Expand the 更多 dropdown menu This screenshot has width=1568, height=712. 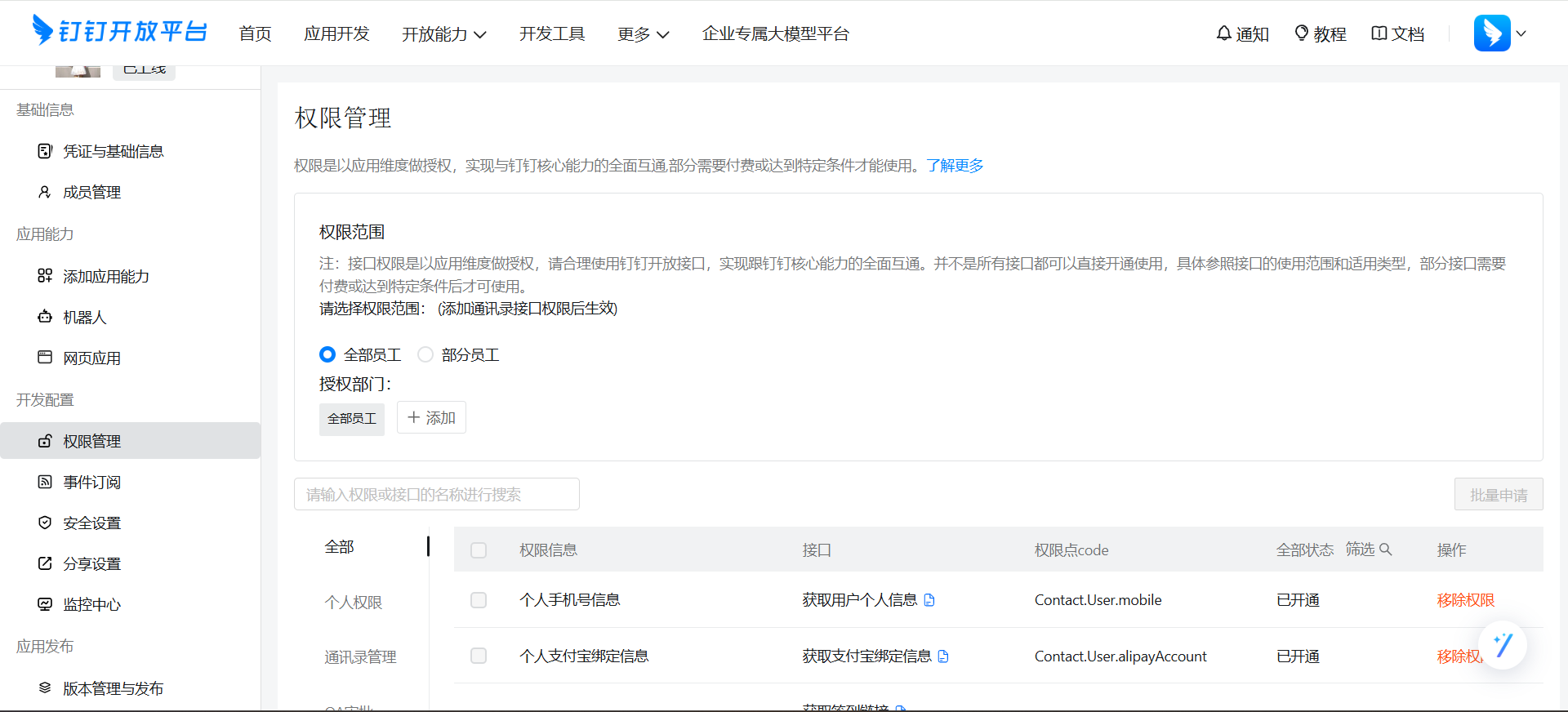(x=643, y=34)
